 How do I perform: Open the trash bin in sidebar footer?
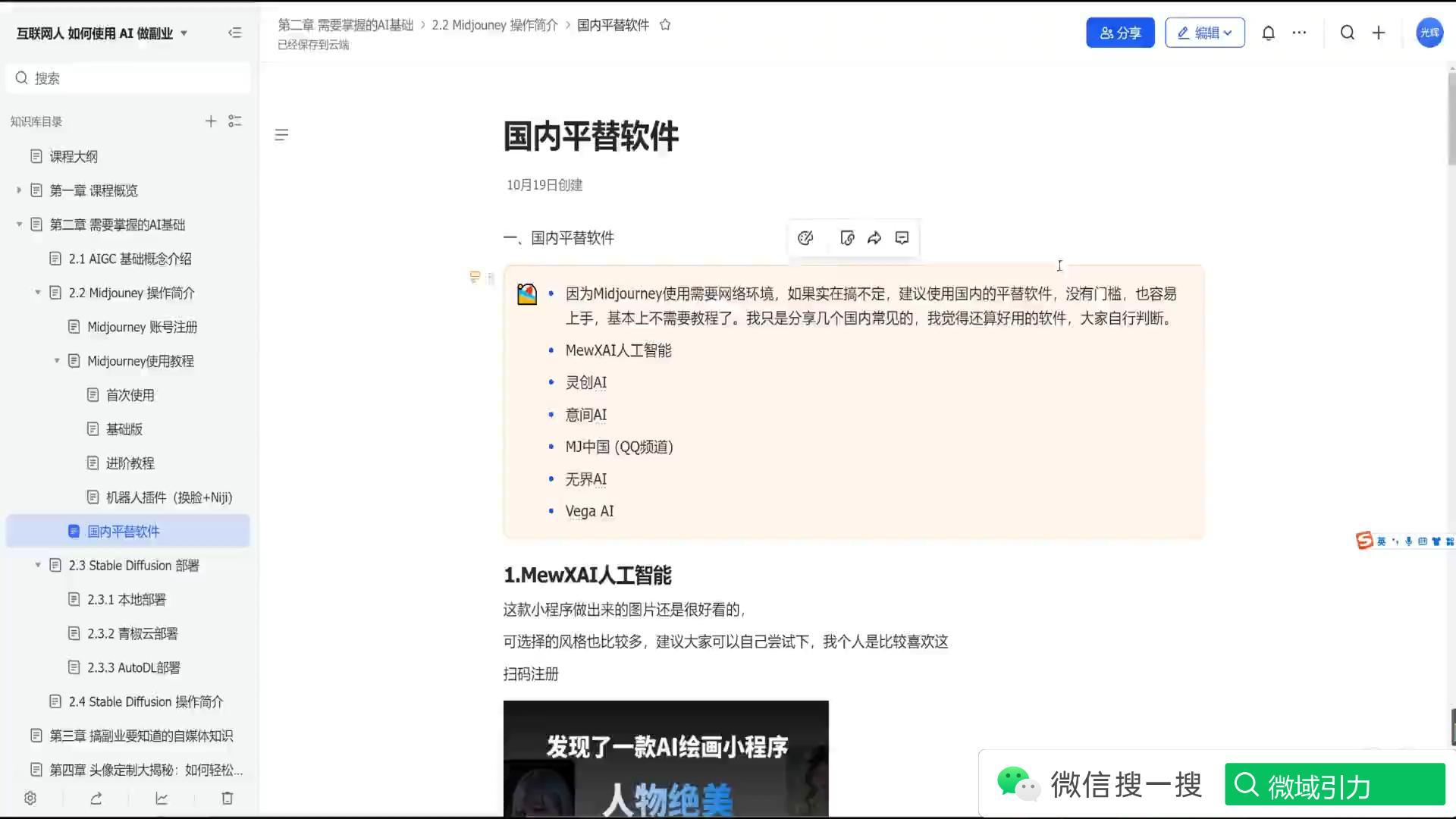pos(227,798)
